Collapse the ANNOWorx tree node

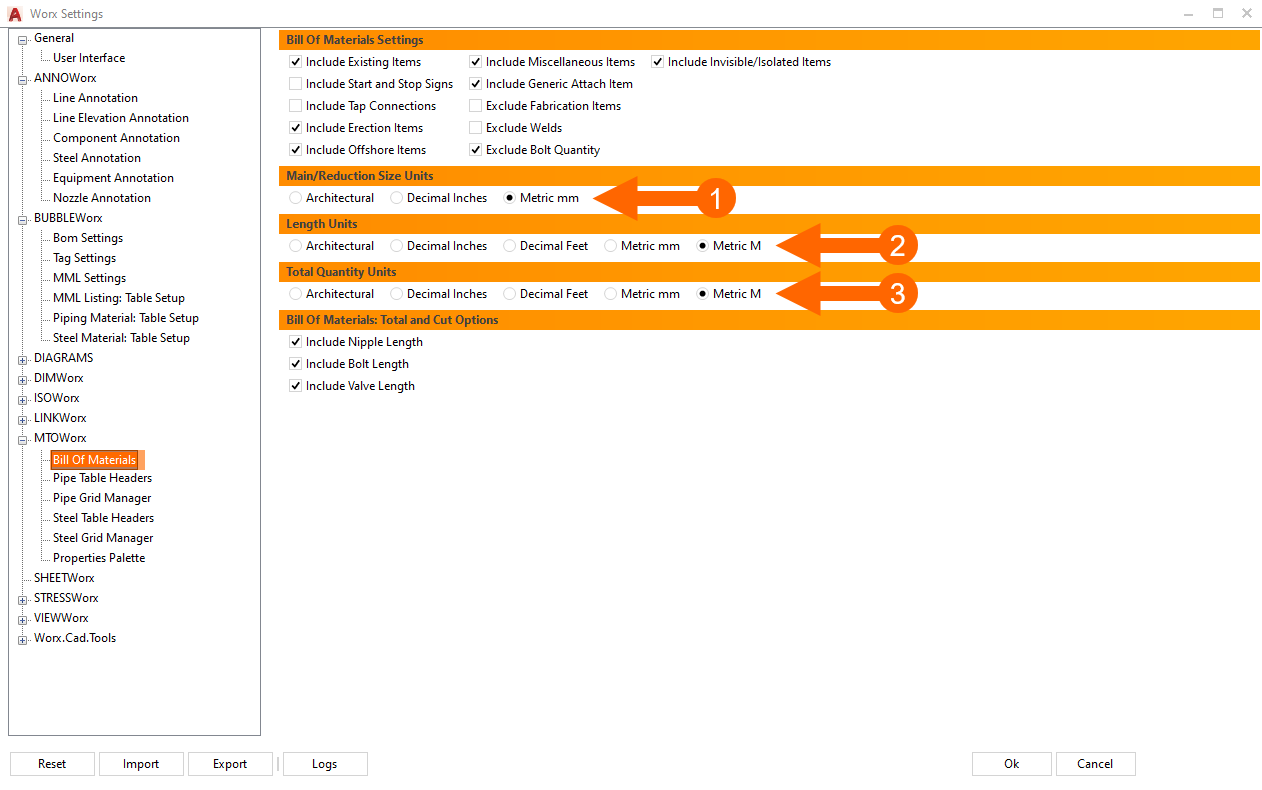[23, 80]
